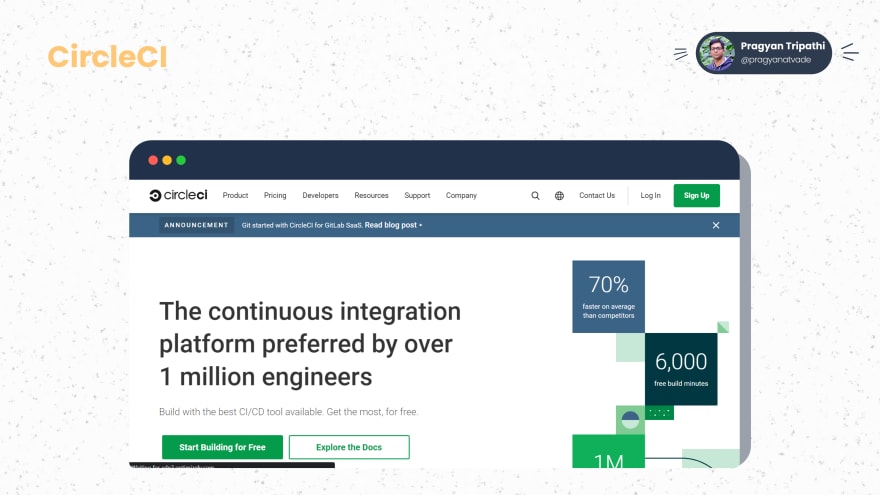
Task: Open the Company menu
Action: pyautogui.click(x=461, y=195)
